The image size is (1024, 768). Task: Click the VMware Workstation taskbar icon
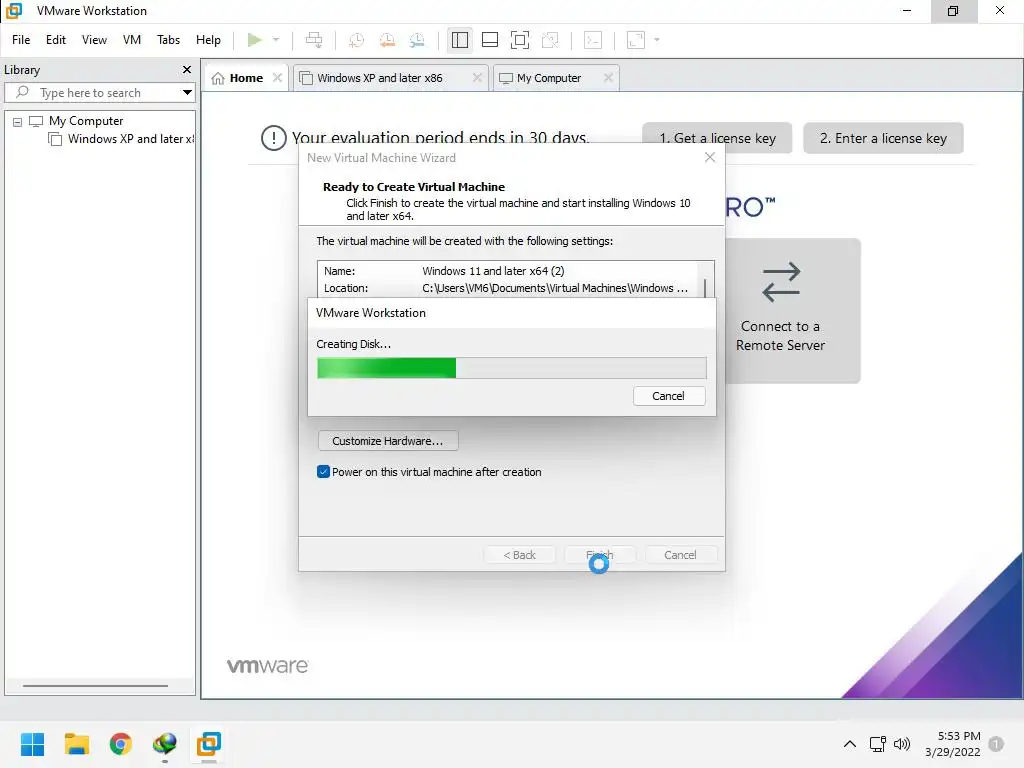(x=209, y=744)
